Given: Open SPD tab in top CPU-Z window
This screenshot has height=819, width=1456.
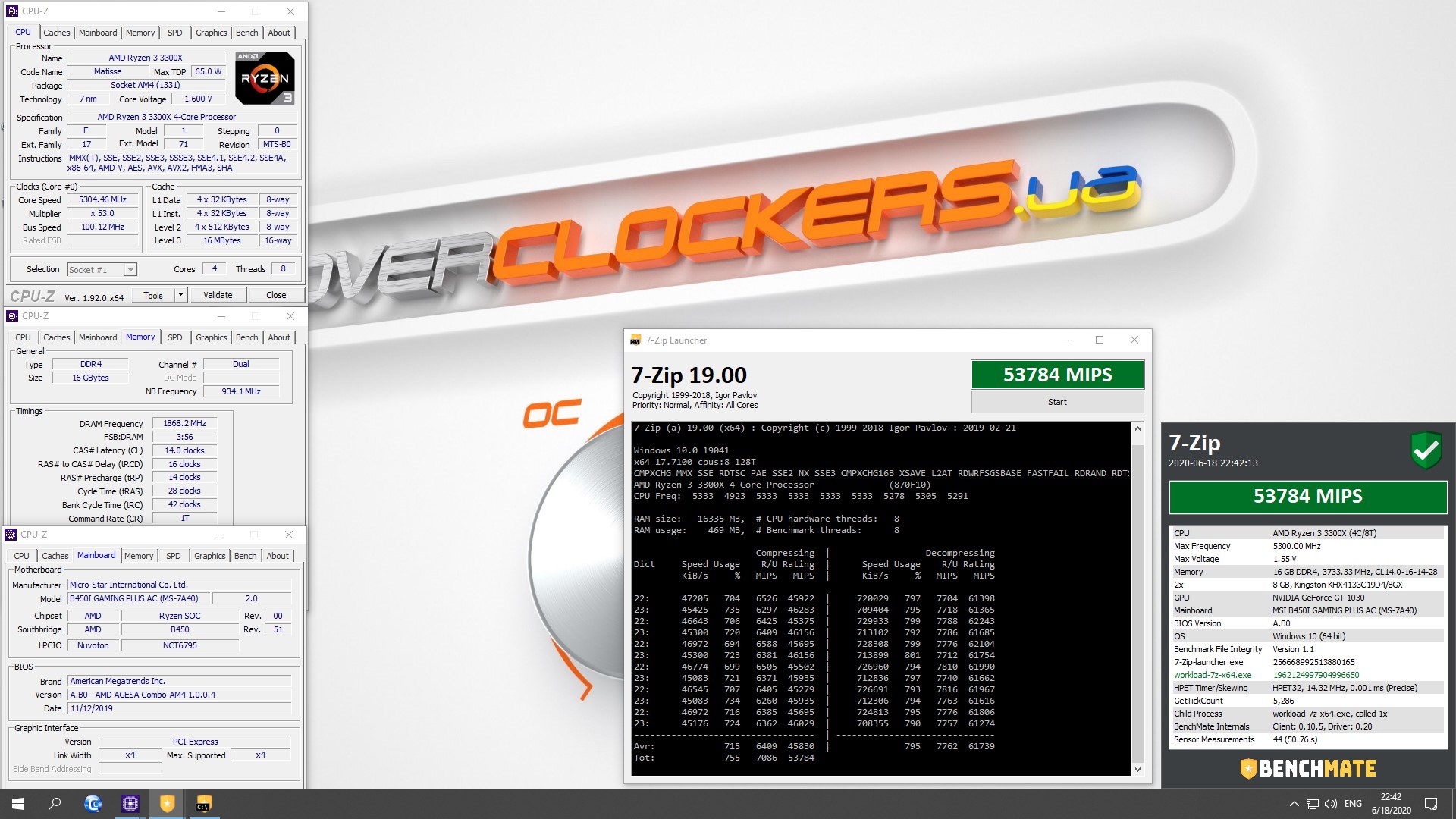Looking at the screenshot, I should pyautogui.click(x=174, y=33).
